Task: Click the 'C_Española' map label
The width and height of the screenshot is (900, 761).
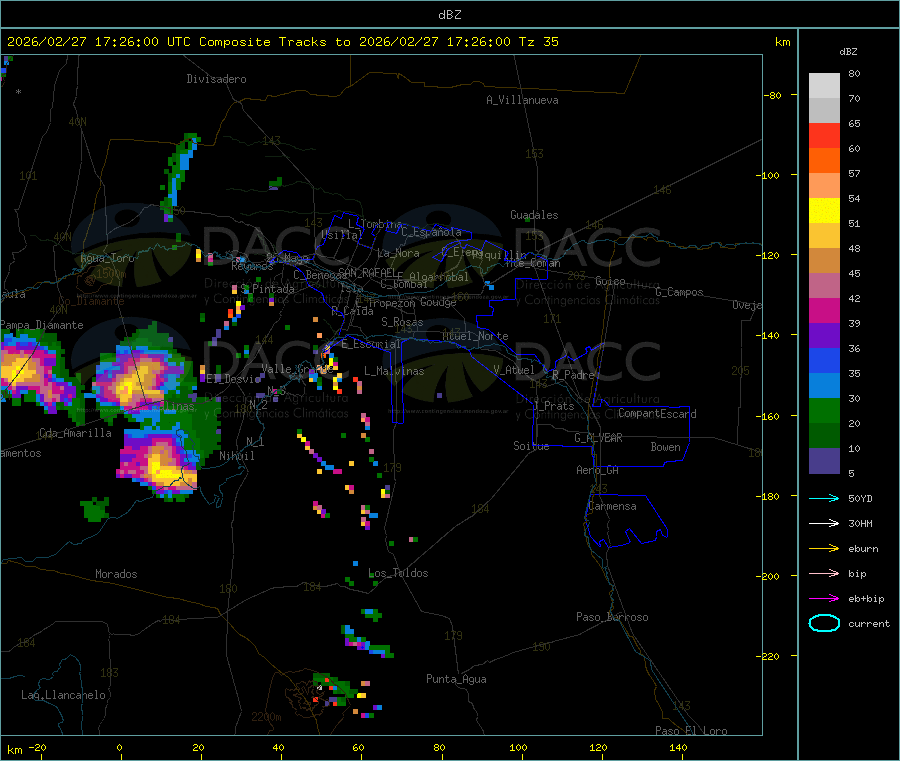Action: [x=431, y=232]
